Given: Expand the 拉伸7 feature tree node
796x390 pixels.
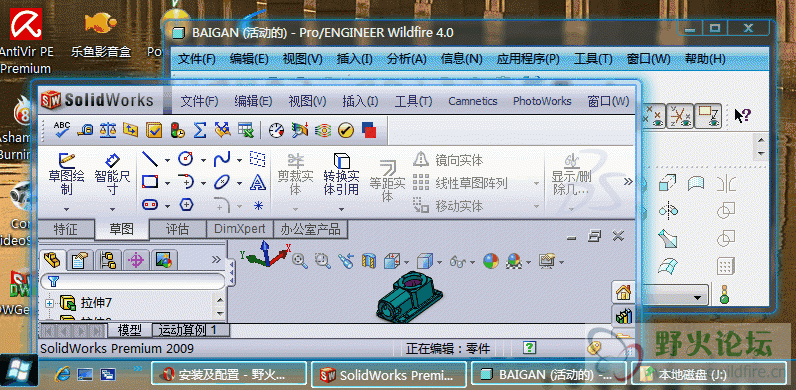Looking at the screenshot, I should click(49, 303).
